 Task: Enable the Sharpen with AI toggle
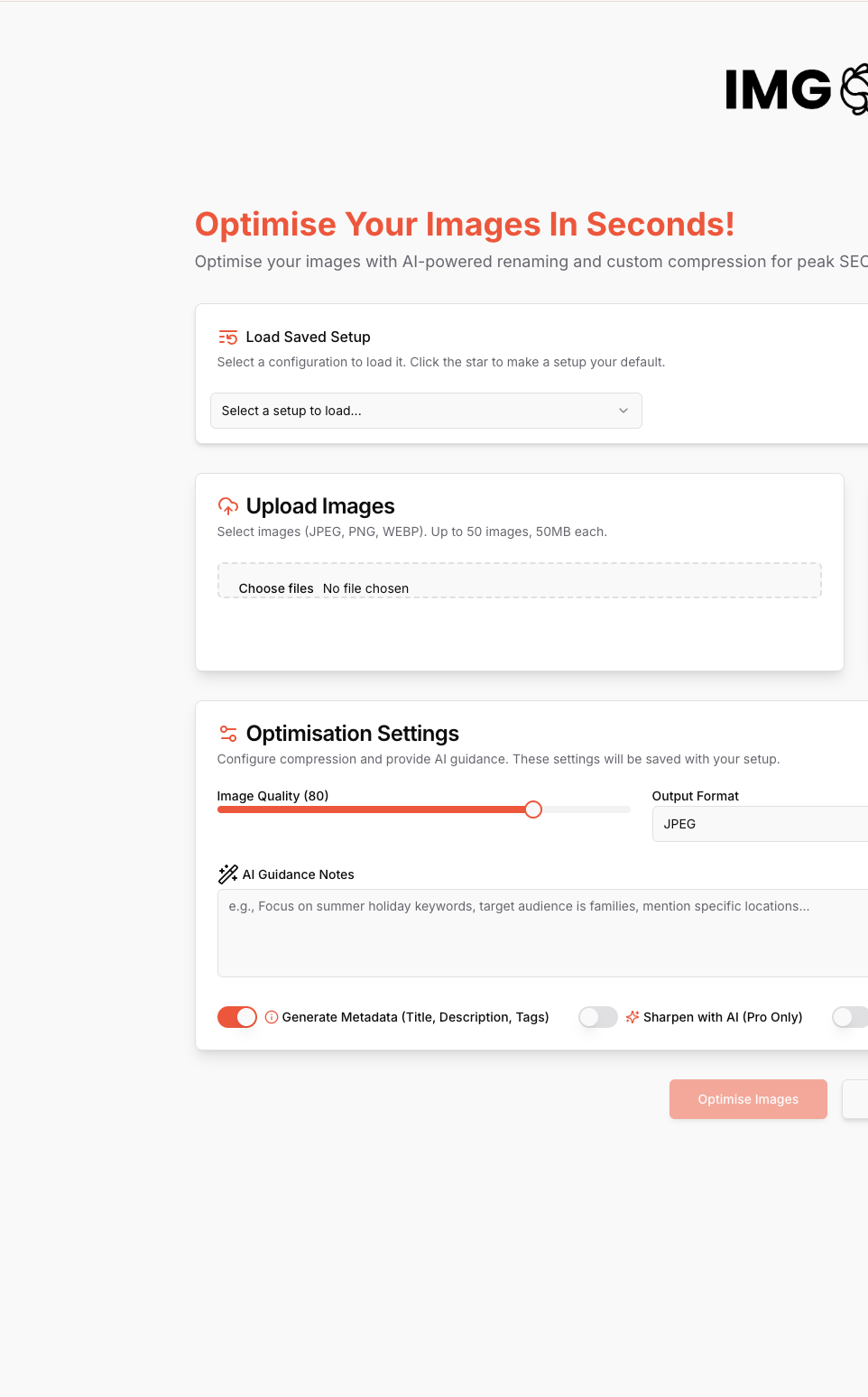tap(597, 1017)
